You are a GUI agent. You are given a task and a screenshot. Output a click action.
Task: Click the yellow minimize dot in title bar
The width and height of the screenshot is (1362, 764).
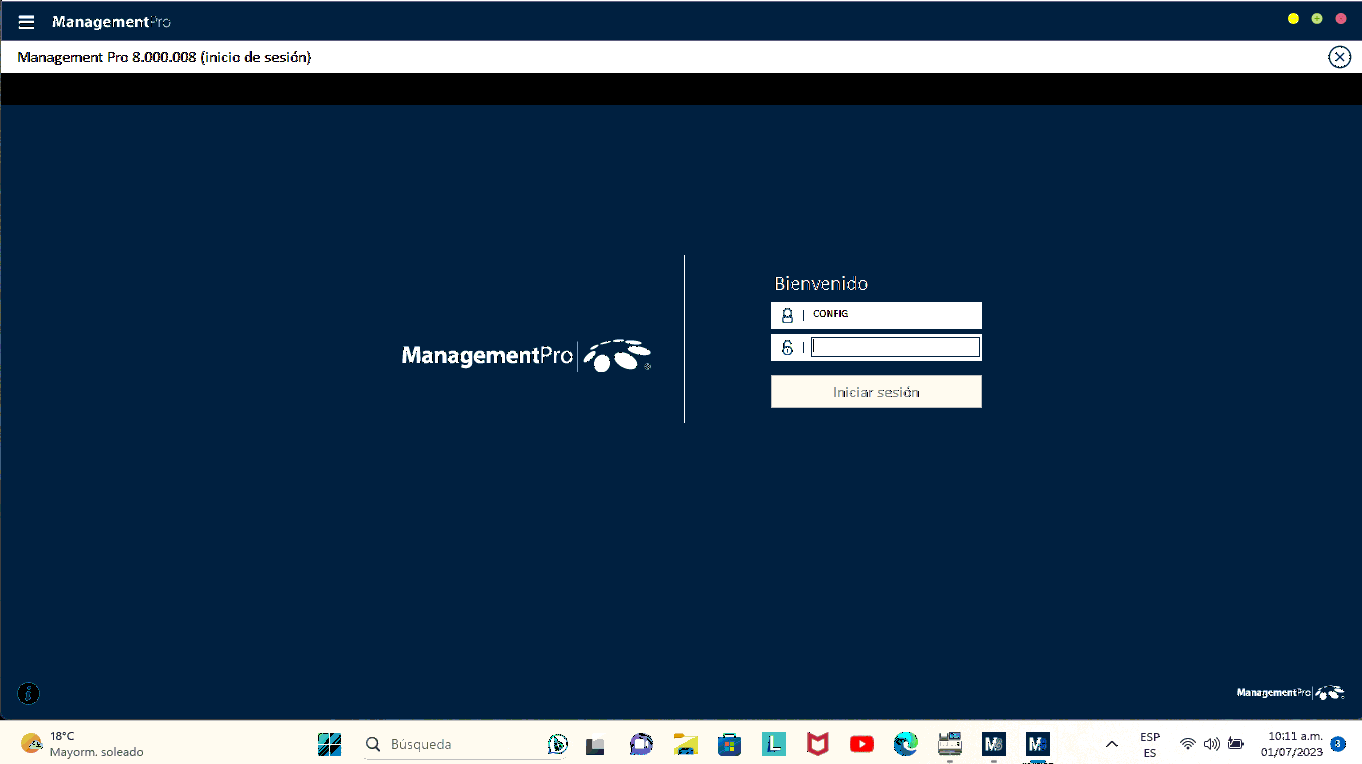click(x=1293, y=19)
